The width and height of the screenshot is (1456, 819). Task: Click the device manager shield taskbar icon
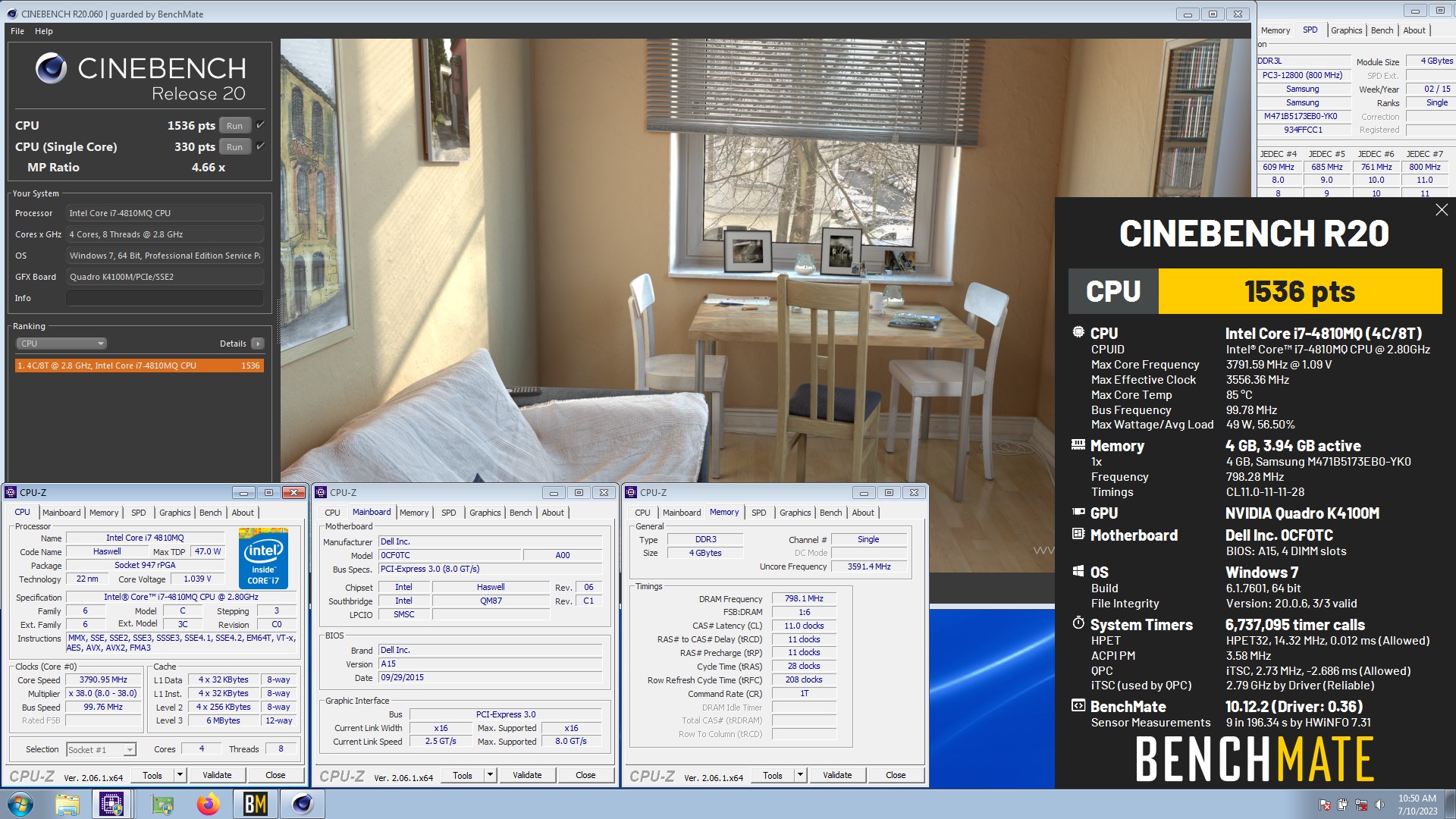tap(161, 804)
